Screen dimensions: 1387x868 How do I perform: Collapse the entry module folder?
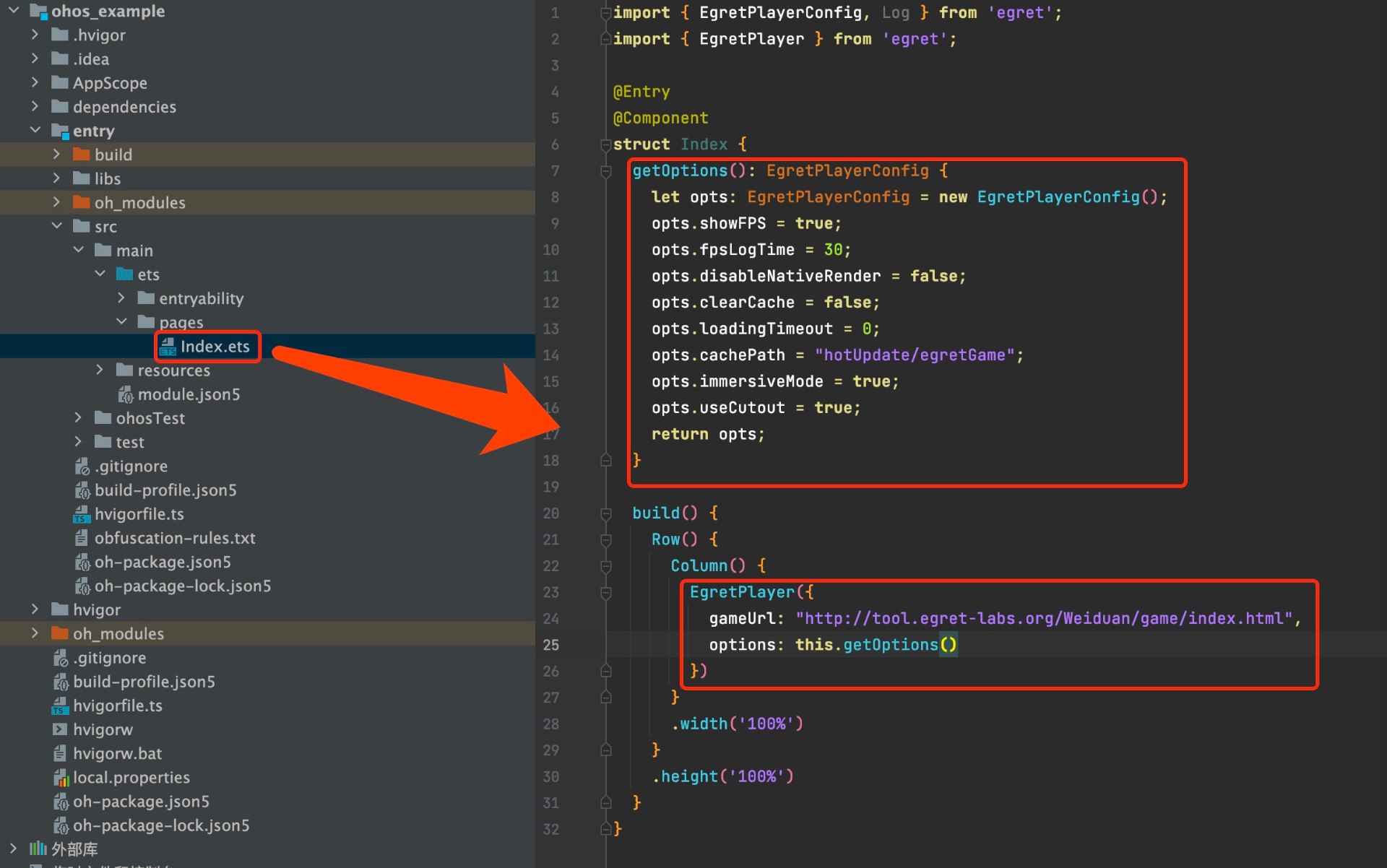point(35,131)
